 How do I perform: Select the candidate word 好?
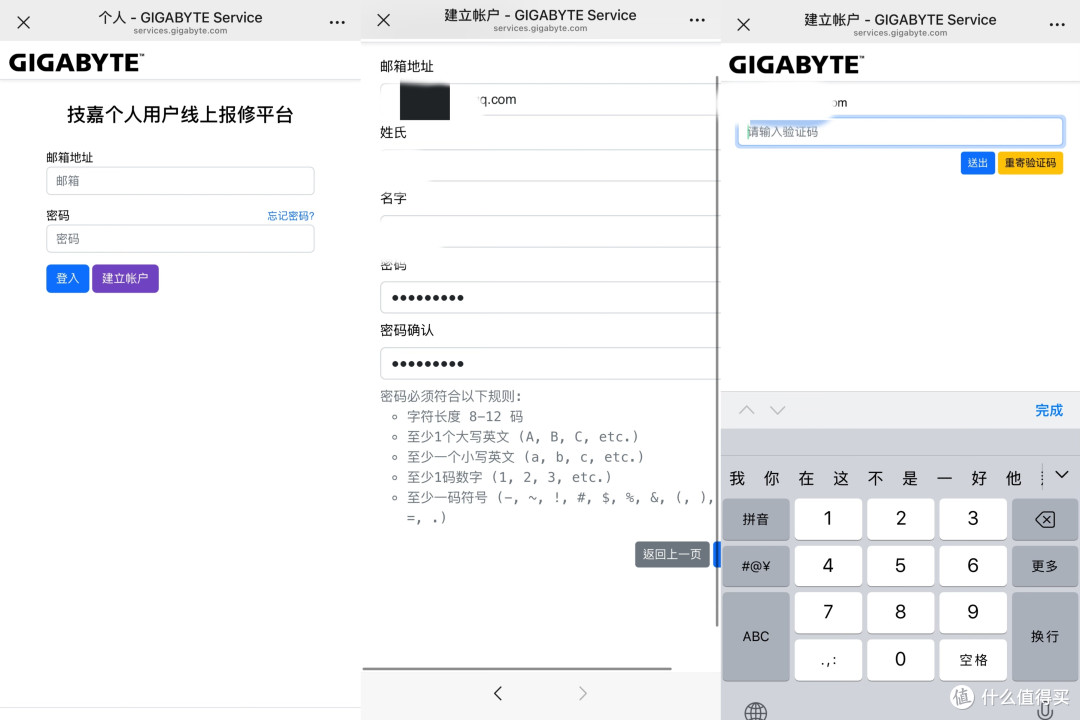pyautogui.click(x=979, y=478)
